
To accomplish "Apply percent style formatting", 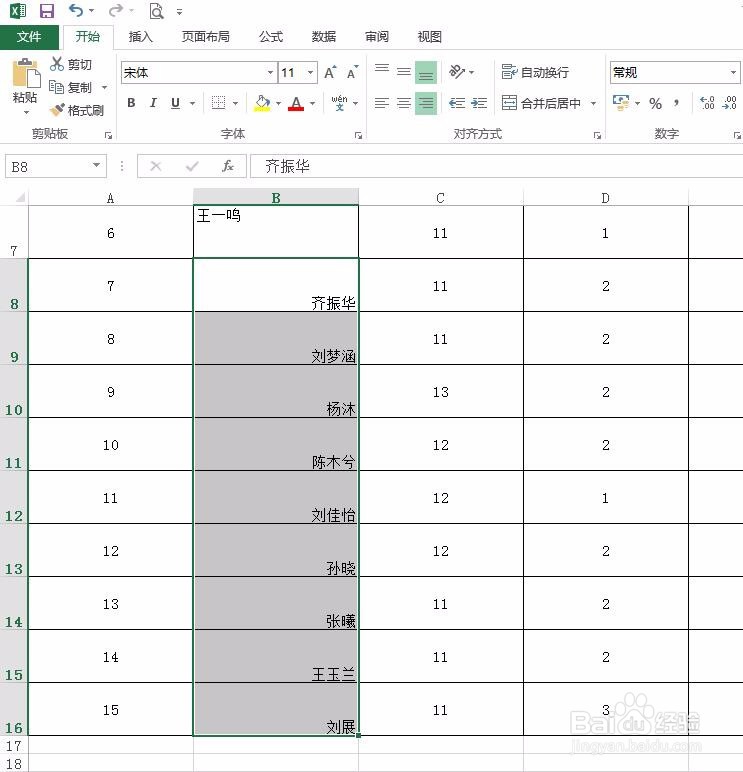I will point(655,103).
